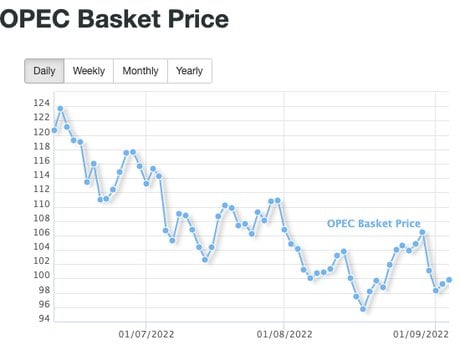Click the OPEC Basket Price series label

coord(374,223)
